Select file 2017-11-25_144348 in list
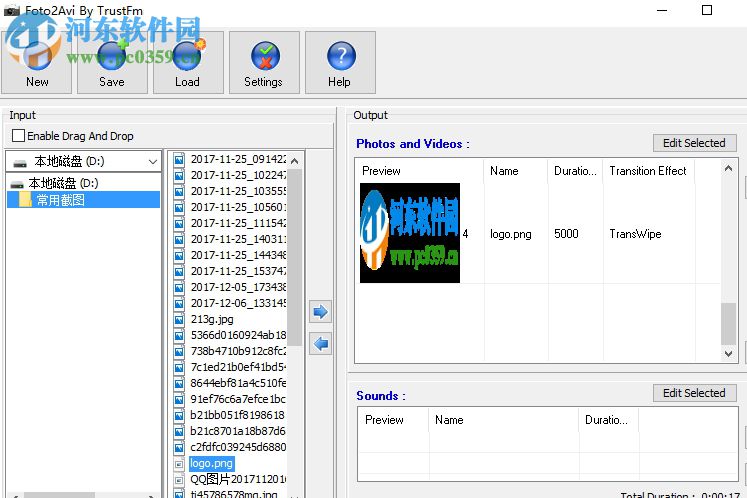Image resolution: width=747 pixels, height=498 pixels. (238, 255)
